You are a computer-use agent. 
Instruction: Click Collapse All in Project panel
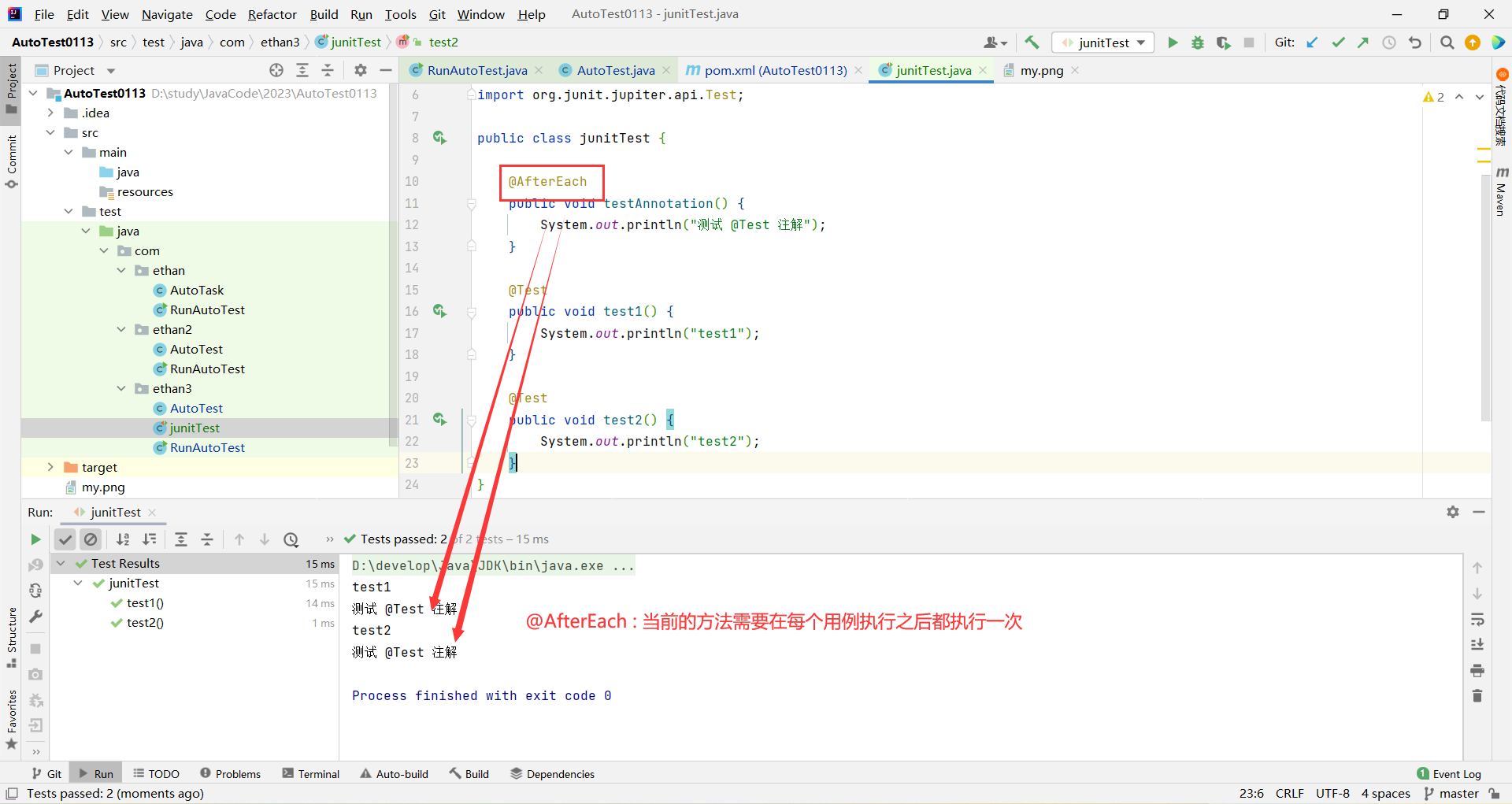pos(328,70)
